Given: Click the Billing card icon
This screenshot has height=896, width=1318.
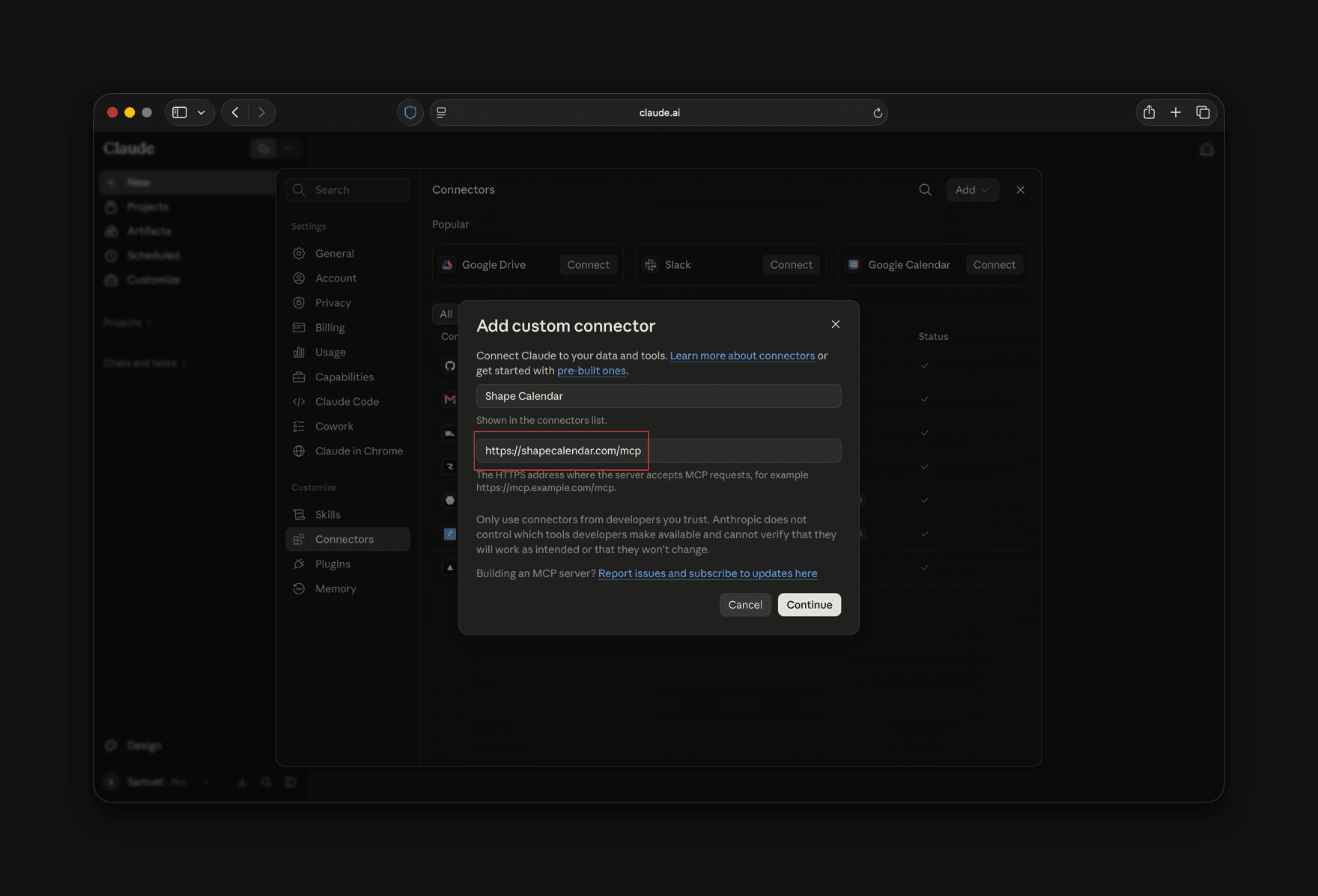Looking at the screenshot, I should point(299,328).
